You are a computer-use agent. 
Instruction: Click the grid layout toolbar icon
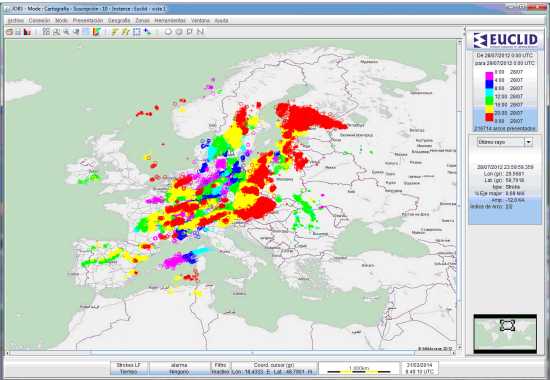coord(46,32)
